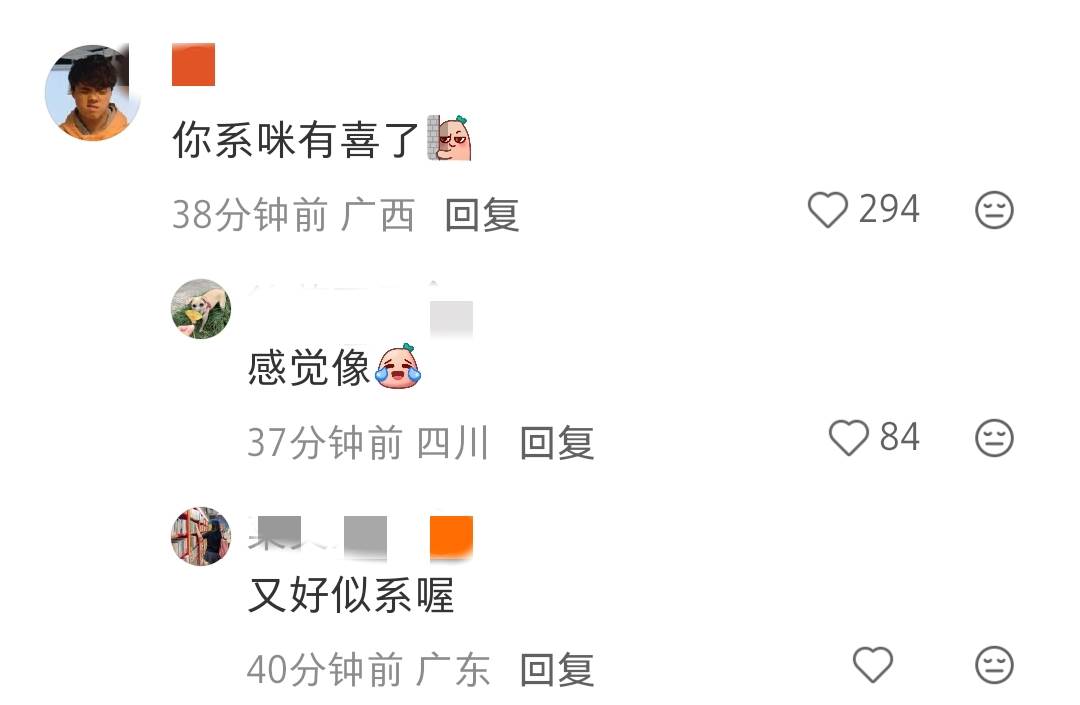Image resolution: width=1080 pixels, height=705 pixels.
Task: Reply to the comment from 广西
Action: click(482, 215)
